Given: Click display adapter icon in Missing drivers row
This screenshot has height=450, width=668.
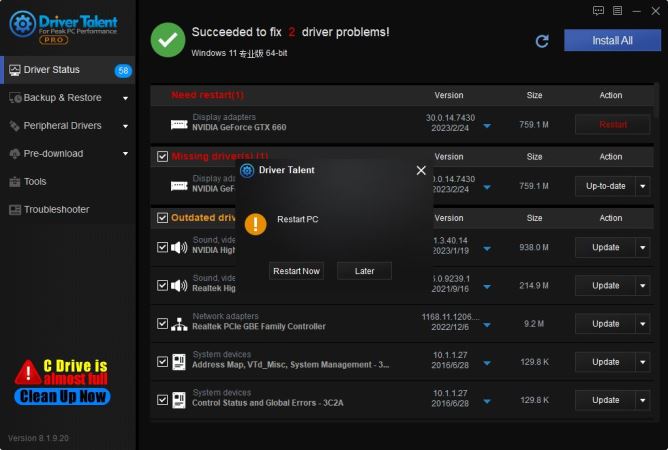Looking at the screenshot, I should [x=179, y=186].
